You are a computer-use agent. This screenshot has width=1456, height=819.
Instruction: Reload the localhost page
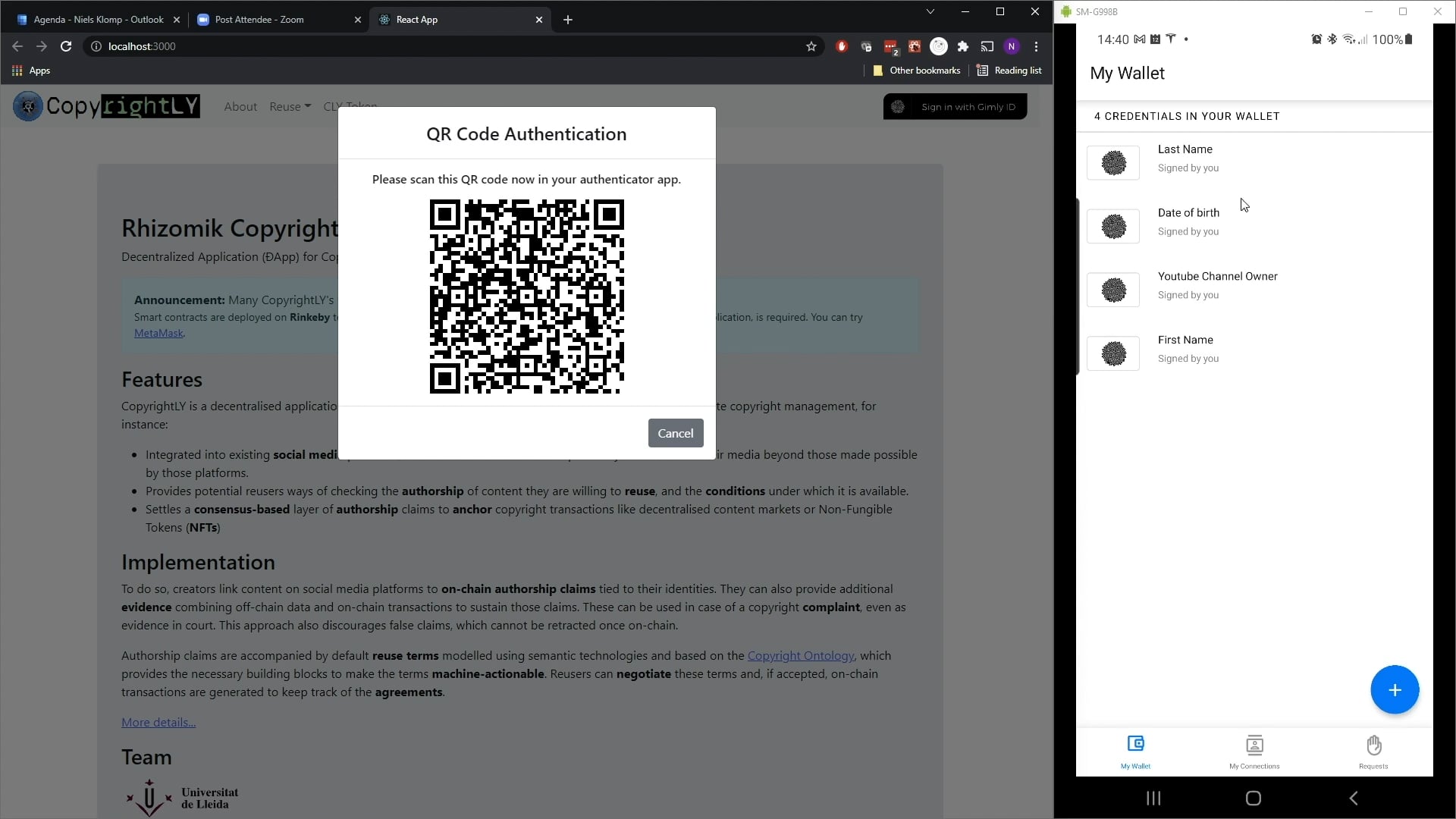pos(66,46)
